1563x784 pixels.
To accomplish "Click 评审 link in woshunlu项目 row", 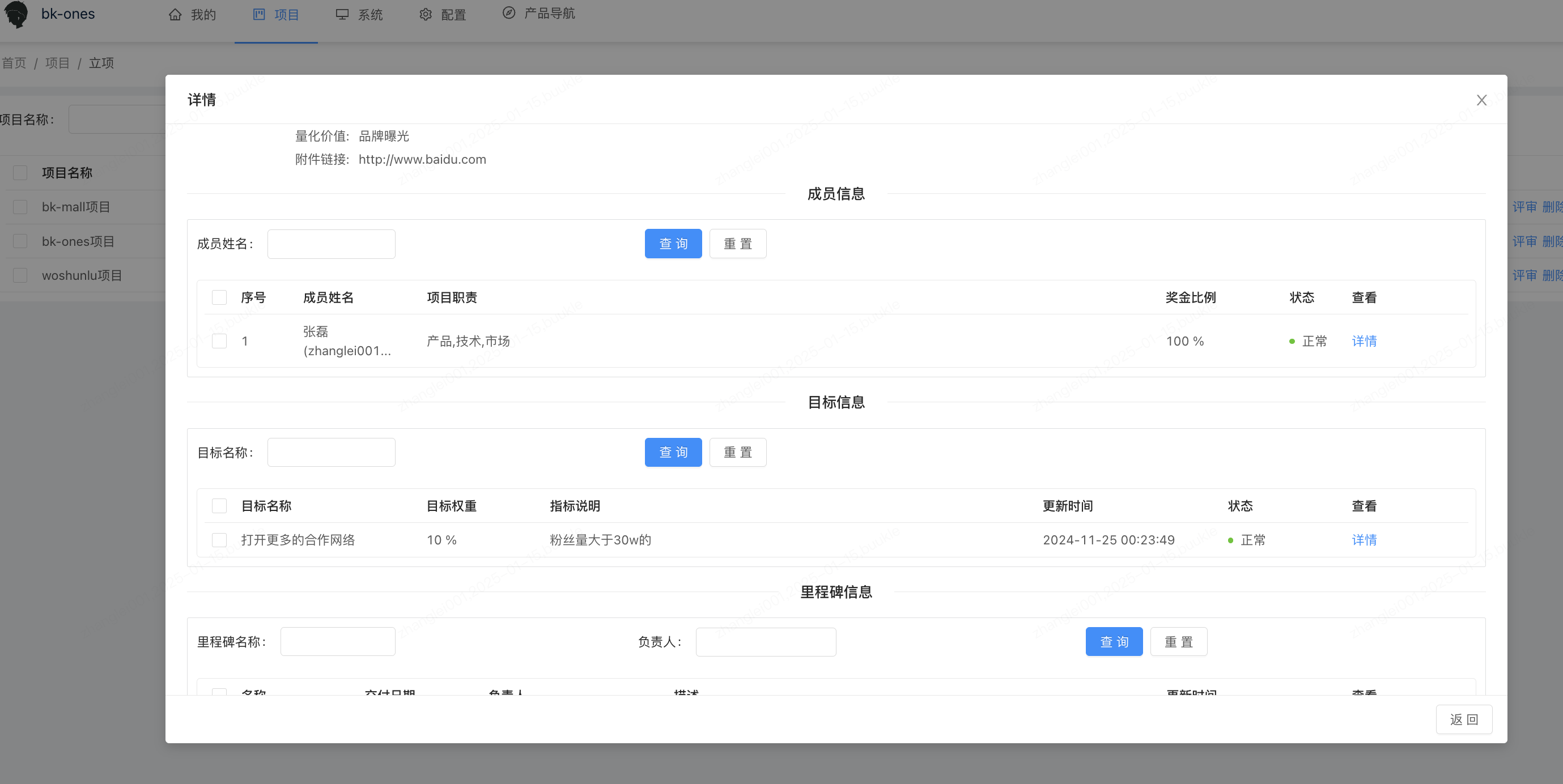I will point(1524,276).
